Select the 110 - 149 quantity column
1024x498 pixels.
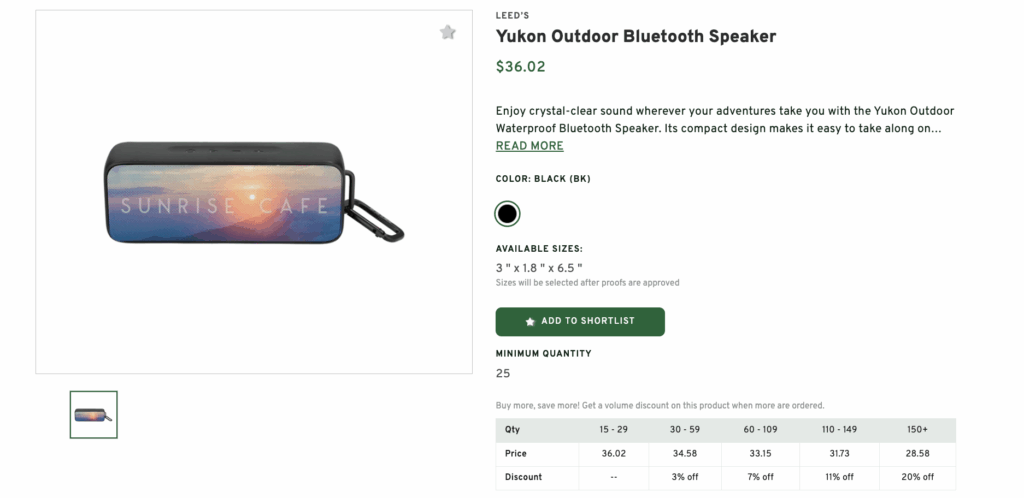pos(838,430)
